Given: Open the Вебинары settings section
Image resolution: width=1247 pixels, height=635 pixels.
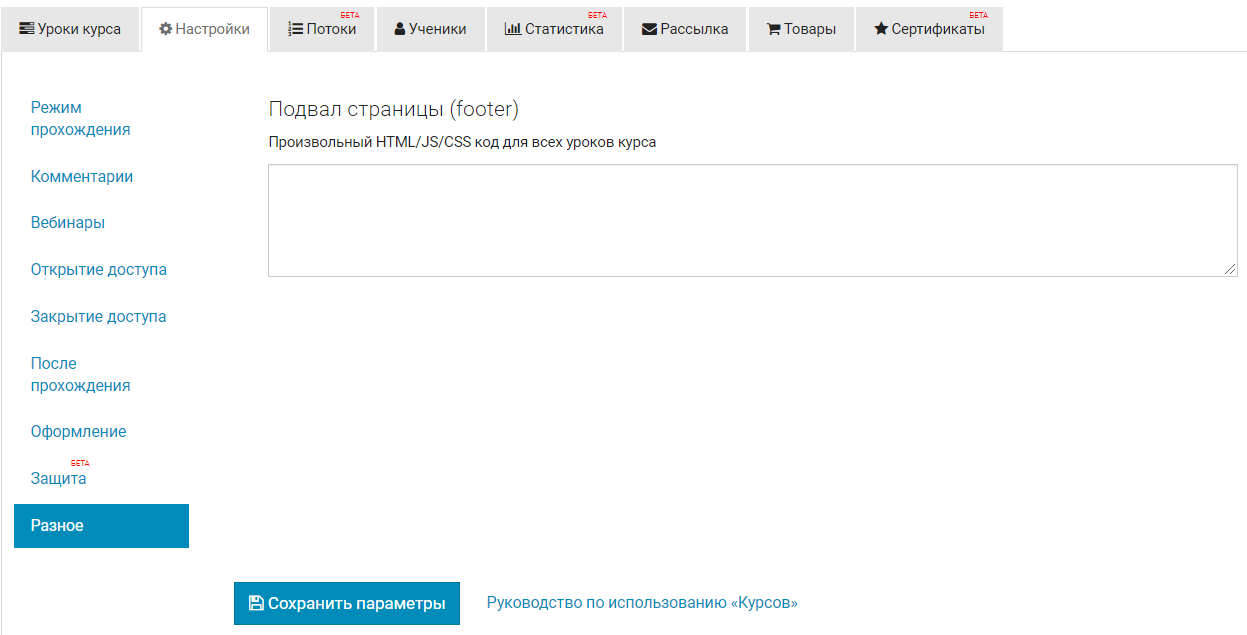Looking at the screenshot, I should click(68, 222).
